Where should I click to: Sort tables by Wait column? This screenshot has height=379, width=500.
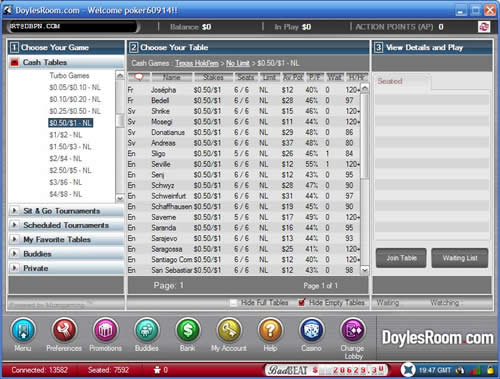tap(334, 77)
